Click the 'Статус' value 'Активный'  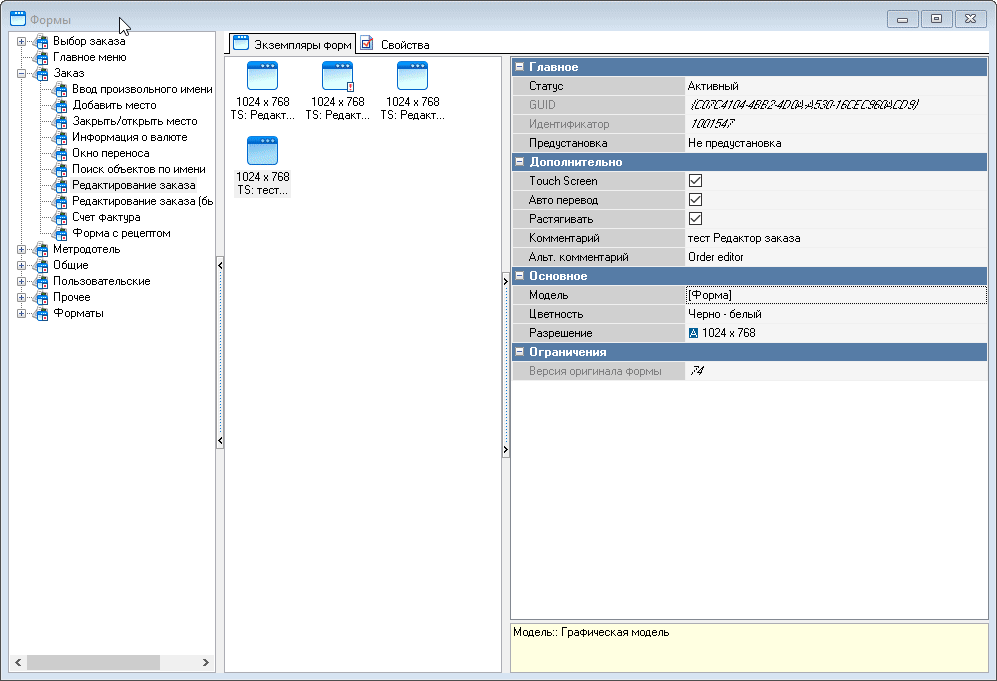point(713,86)
